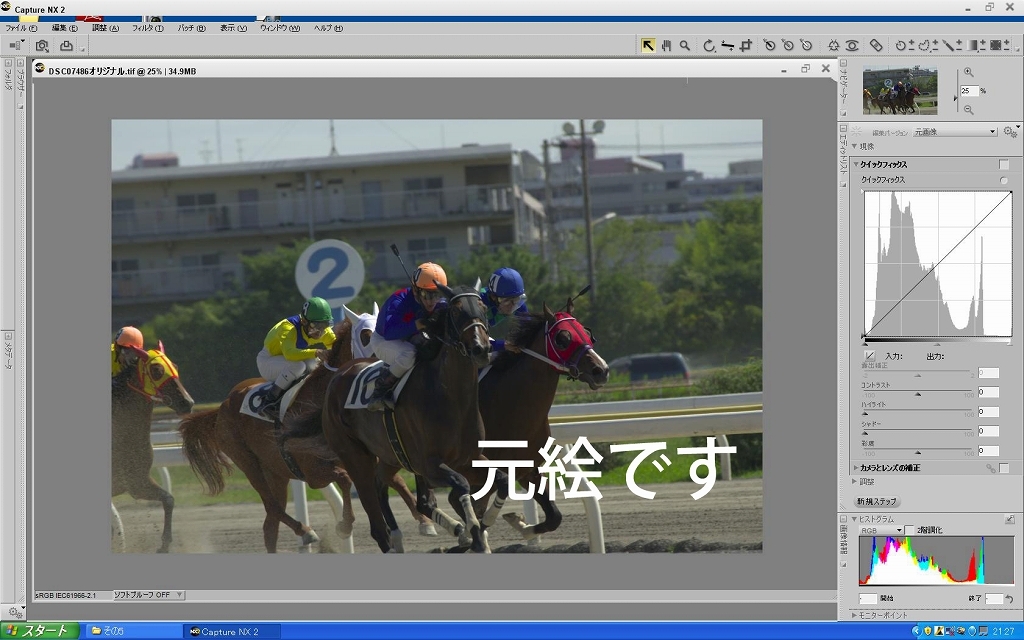
Task: Open the バッチ menu
Action: point(191,28)
